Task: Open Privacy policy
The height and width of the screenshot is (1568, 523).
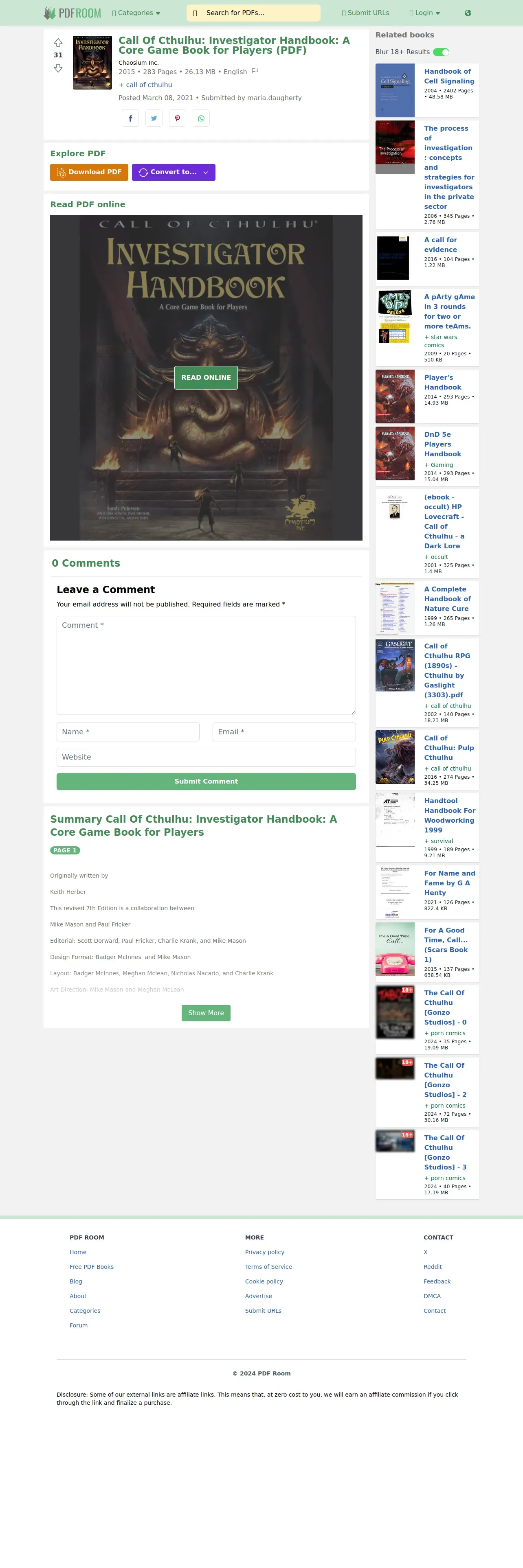Action: tap(264, 1253)
